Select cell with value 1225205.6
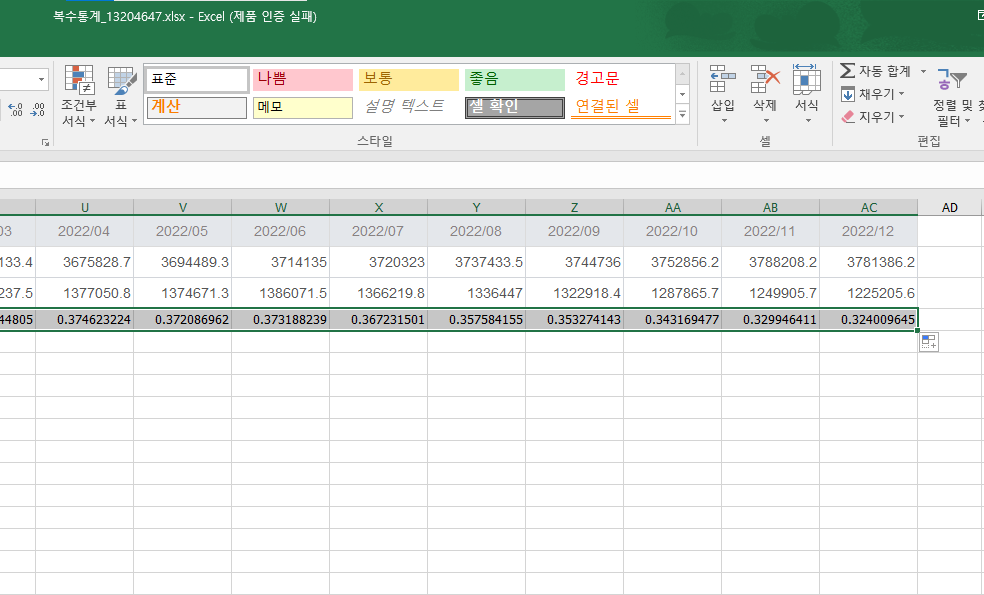 [x=869, y=292]
